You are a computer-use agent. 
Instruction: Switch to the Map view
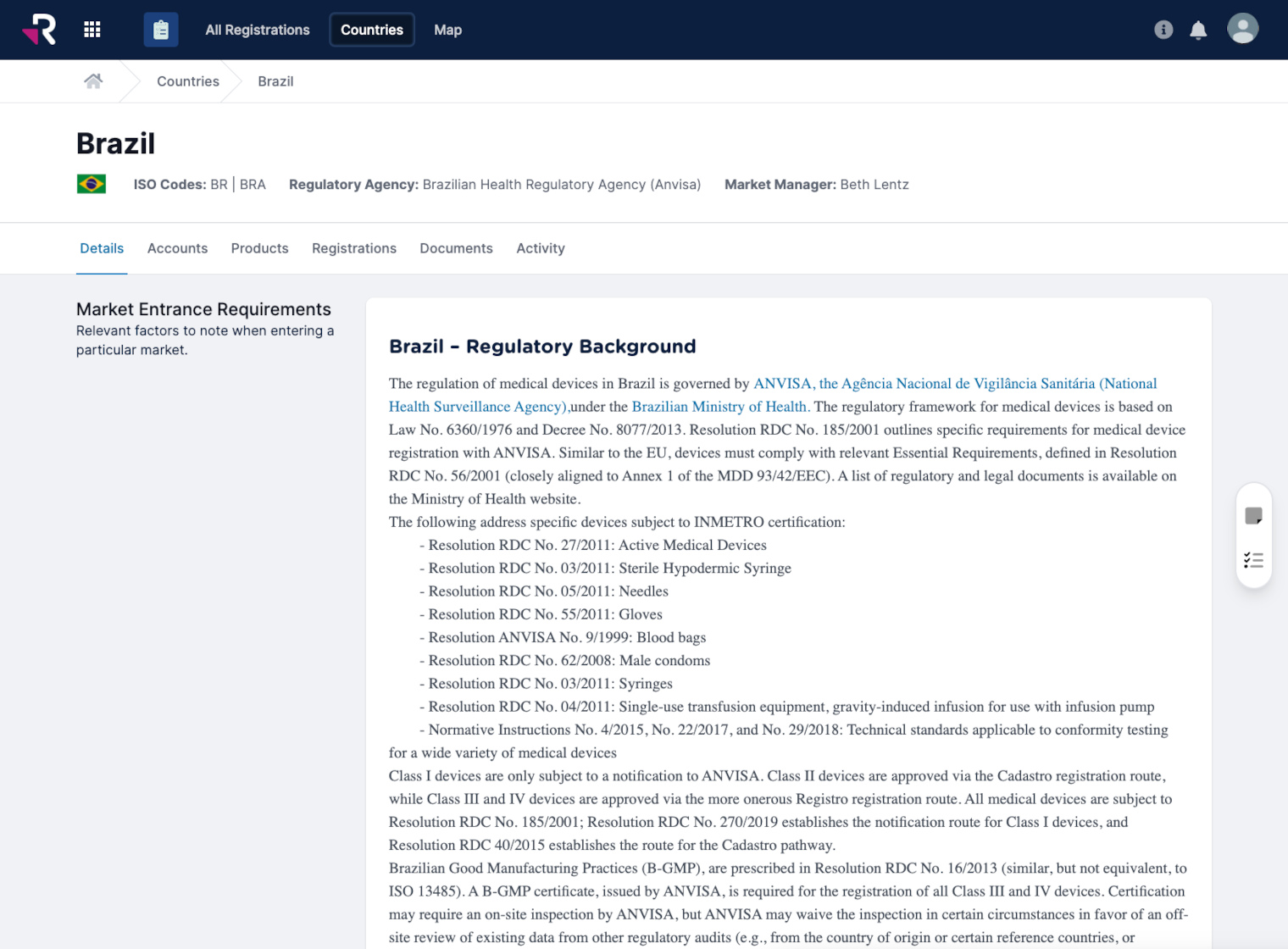click(x=447, y=30)
